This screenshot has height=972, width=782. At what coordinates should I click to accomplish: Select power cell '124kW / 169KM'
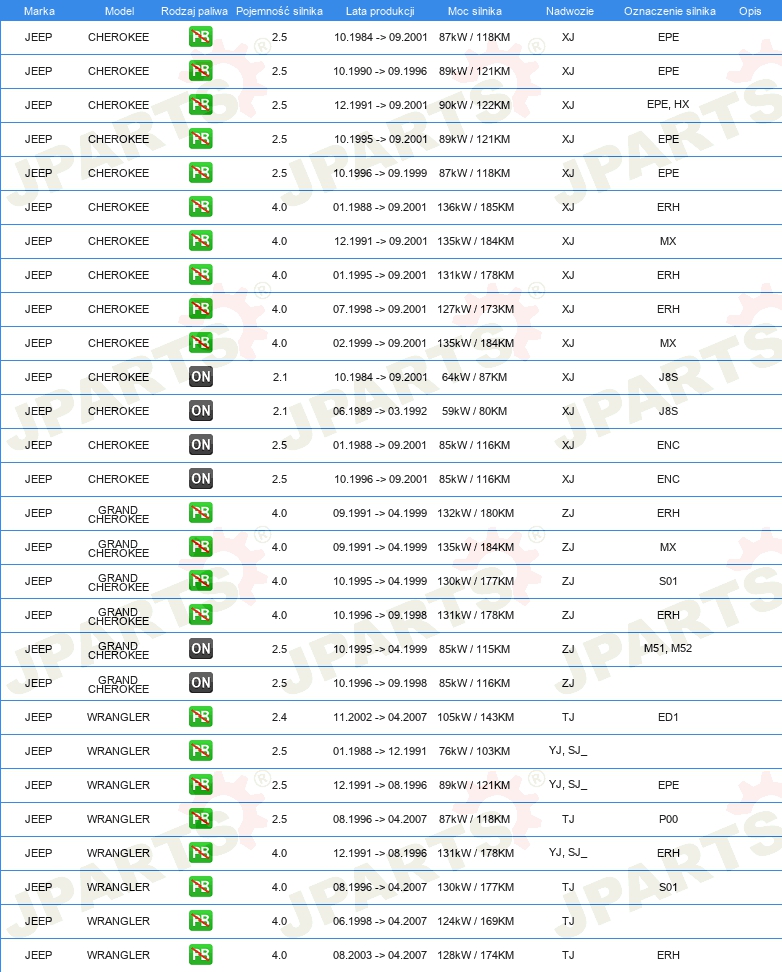[475, 921]
